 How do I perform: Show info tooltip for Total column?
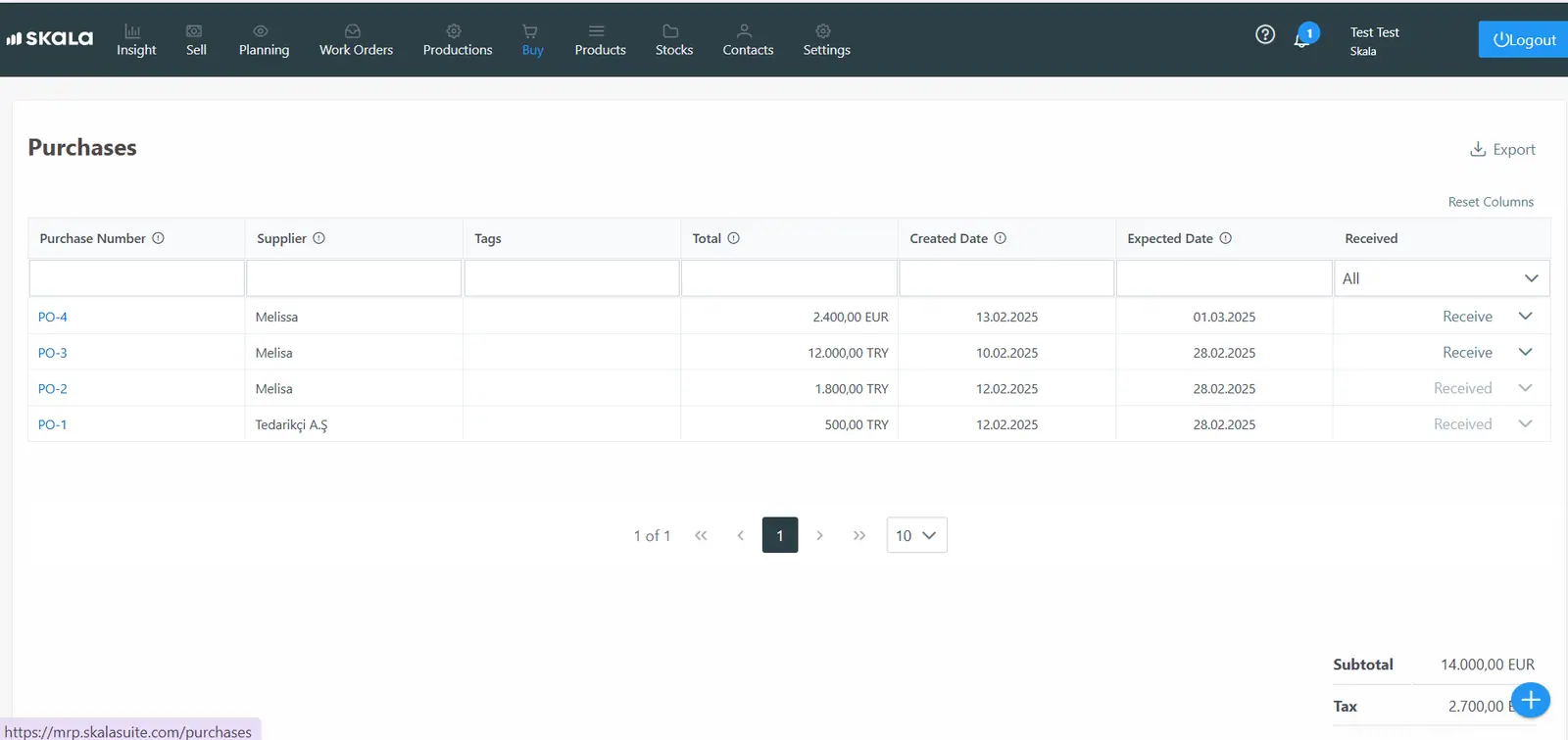[734, 238]
